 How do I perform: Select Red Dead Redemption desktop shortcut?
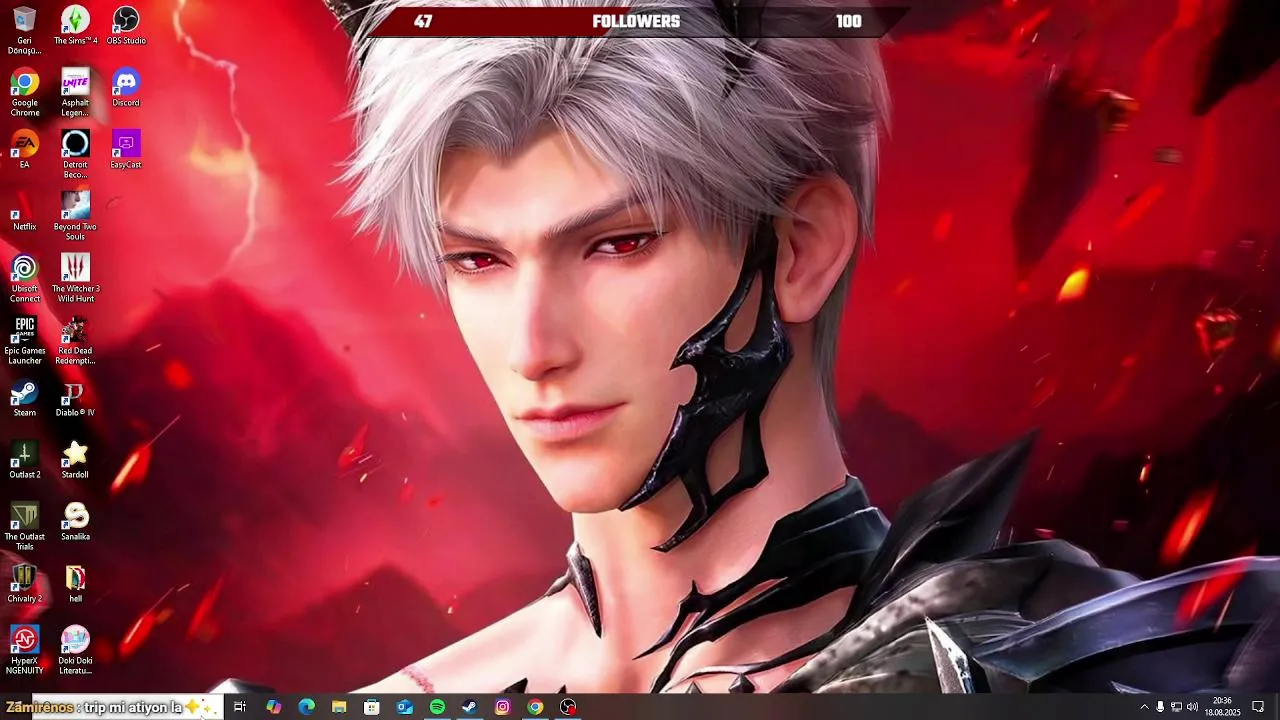click(75, 340)
